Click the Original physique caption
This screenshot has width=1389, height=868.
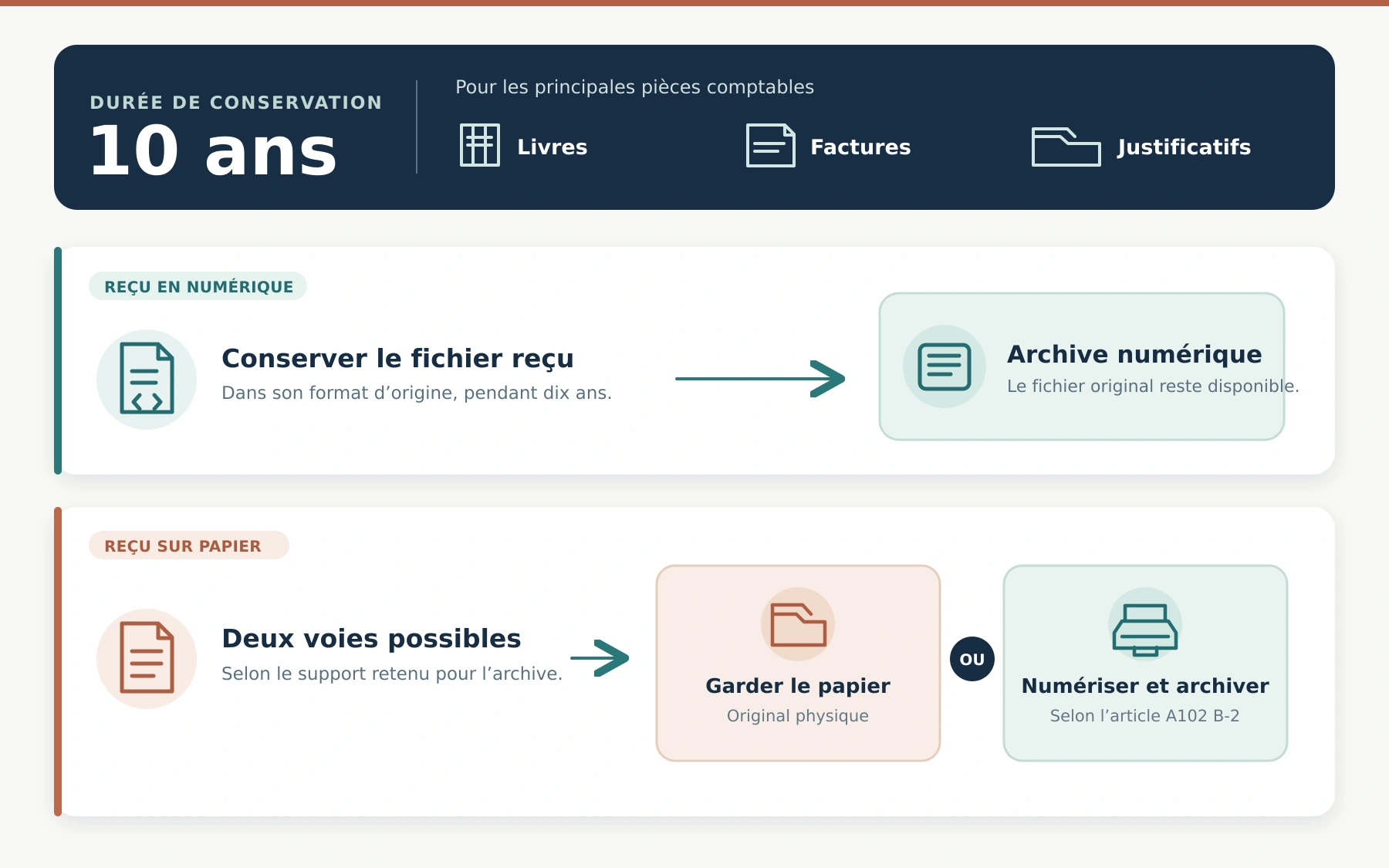(798, 716)
